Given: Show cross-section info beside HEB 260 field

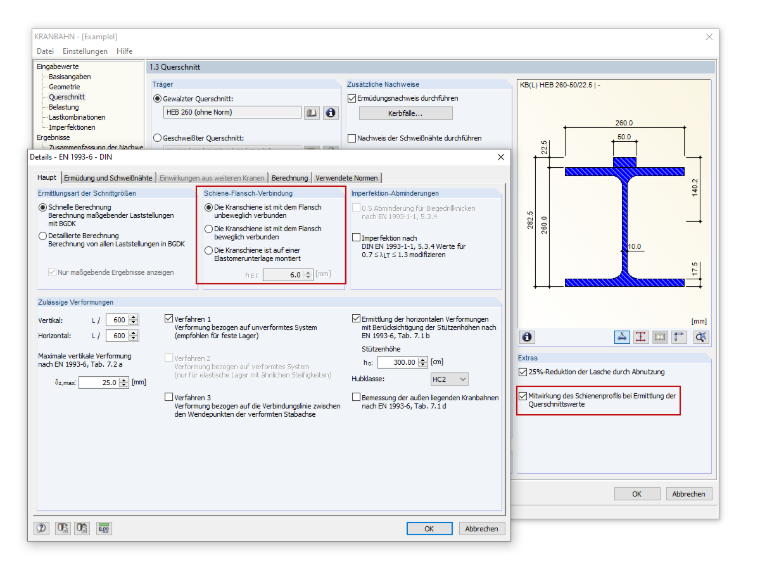Looking at the screenshot, I should [x=331, y=112].
